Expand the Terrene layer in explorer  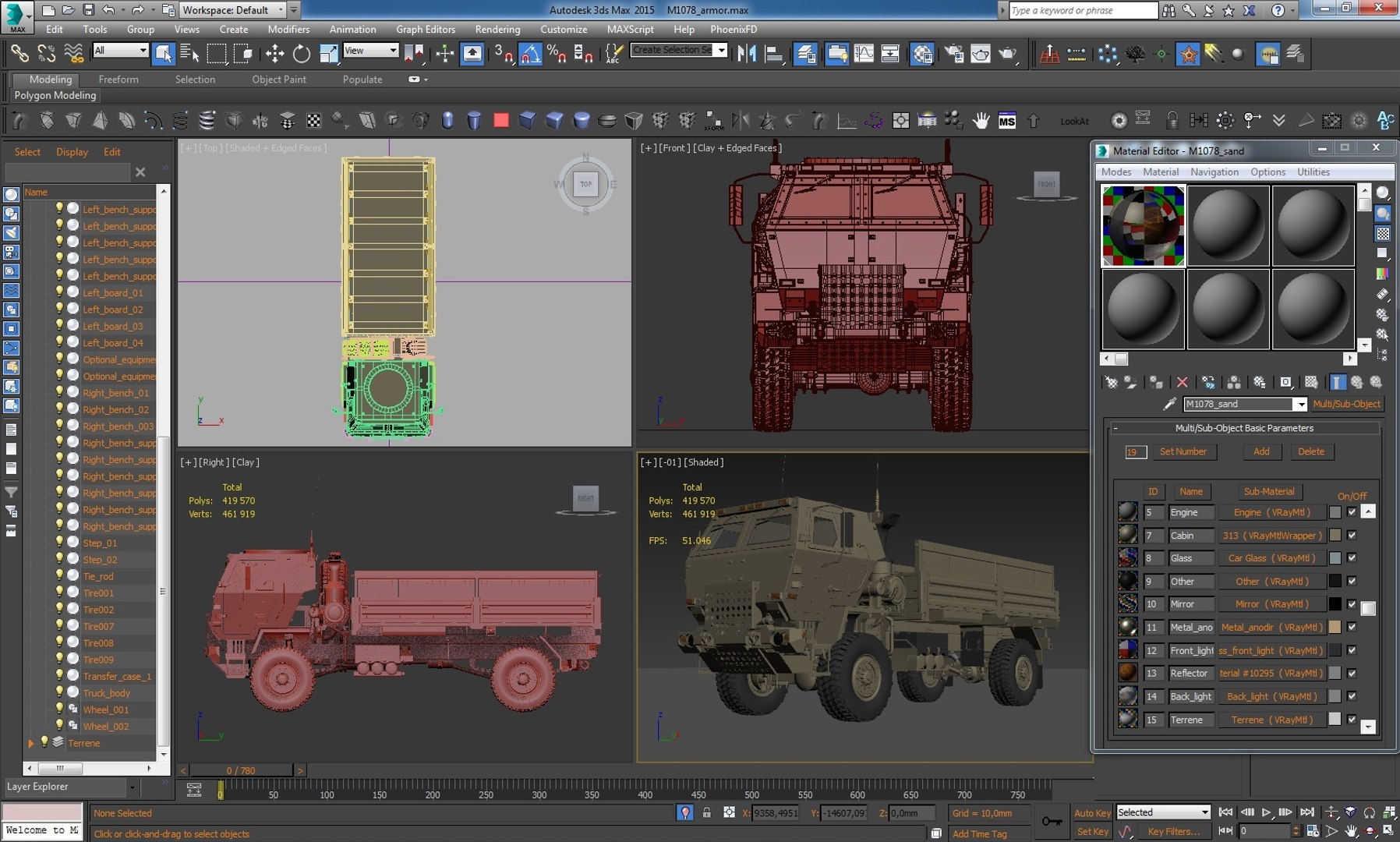pyautogui.click(x=30, y=743)
